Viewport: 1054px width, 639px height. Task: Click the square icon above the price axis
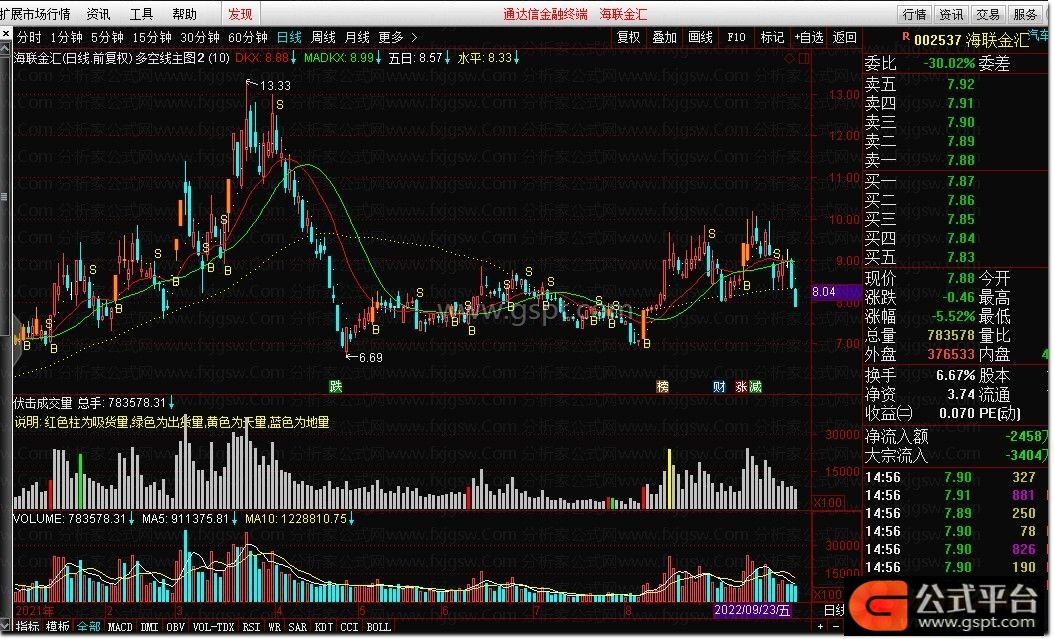click(804, 58)
